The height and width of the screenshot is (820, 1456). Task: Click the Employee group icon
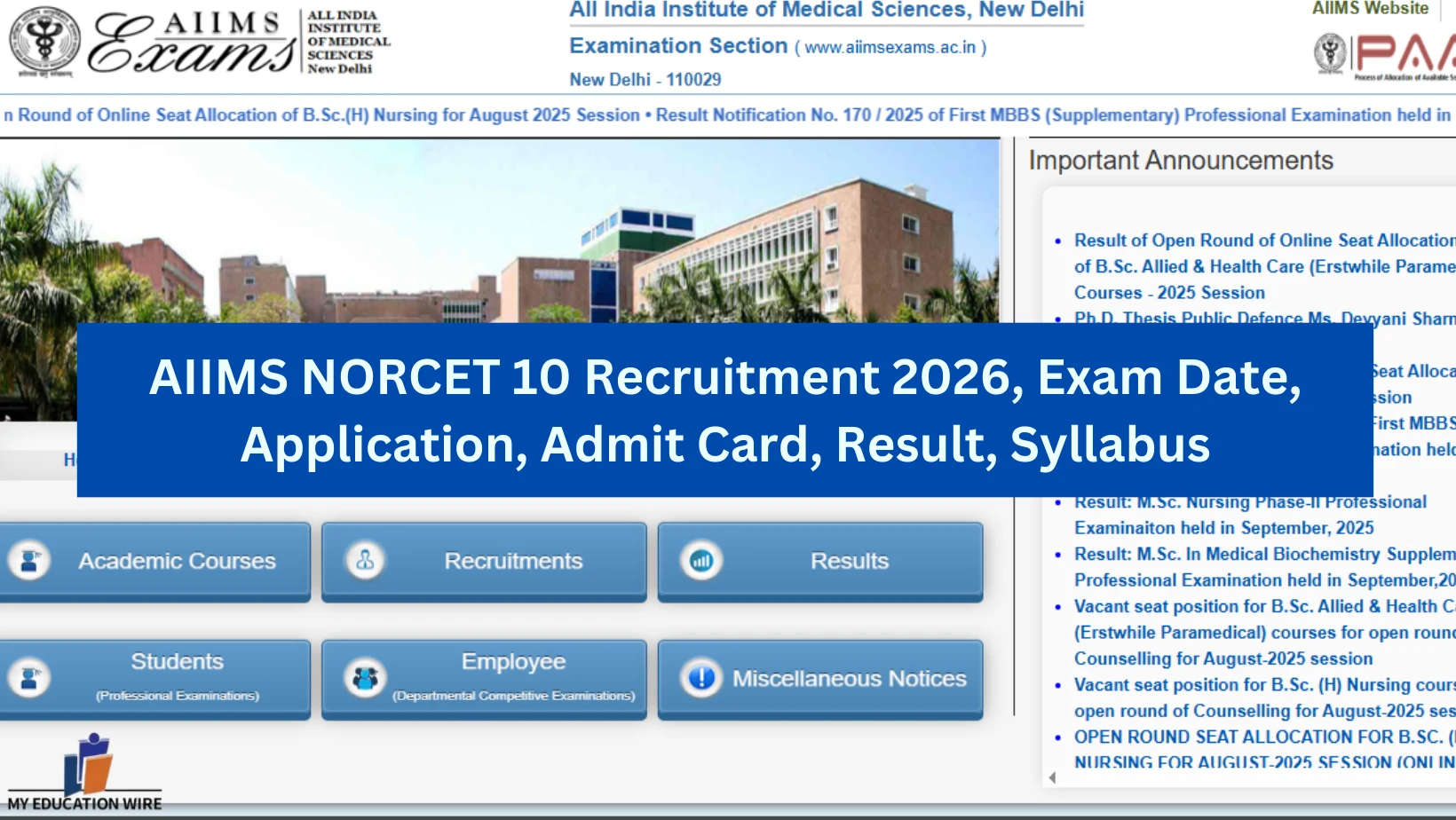coord(365,679)
